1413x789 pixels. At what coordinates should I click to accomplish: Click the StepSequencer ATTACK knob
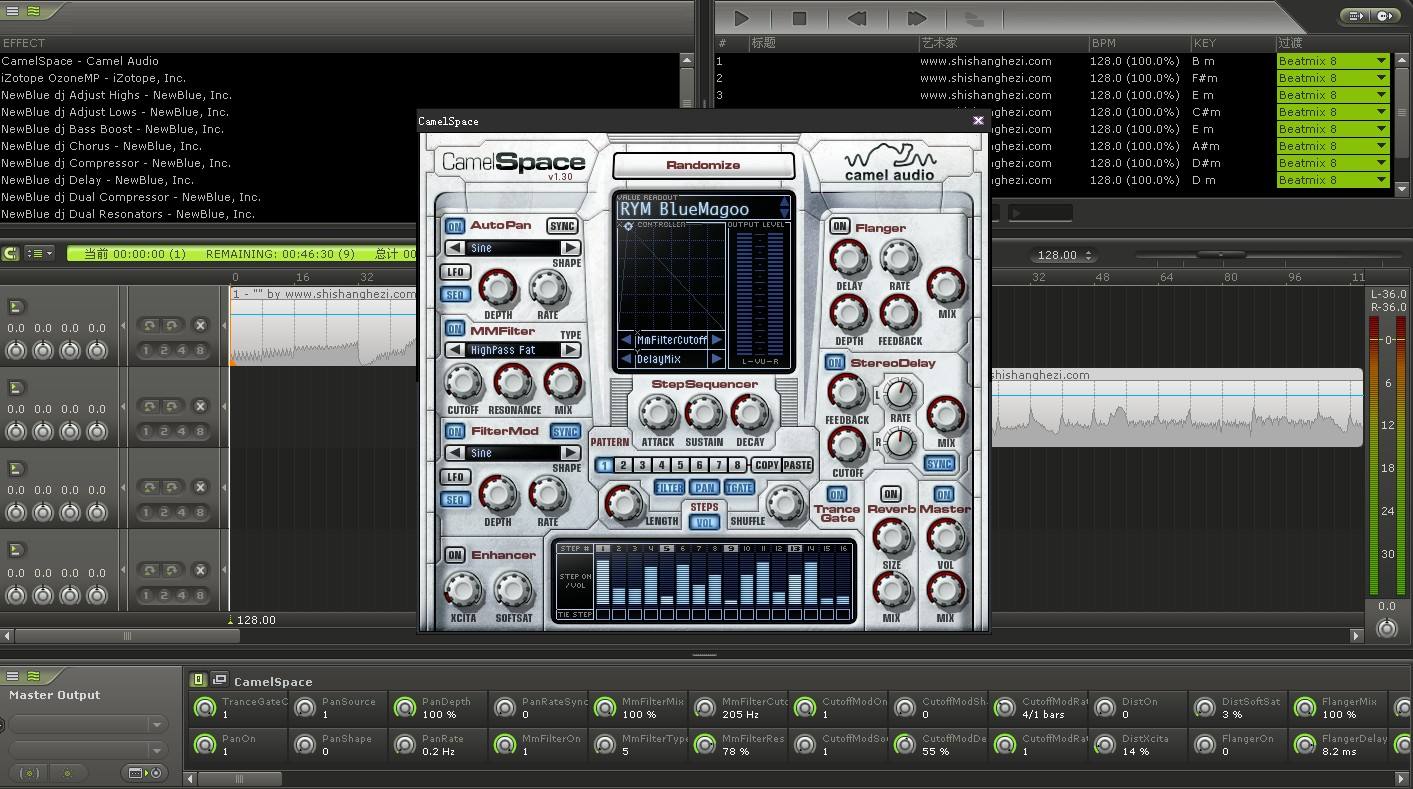[657, 413]
